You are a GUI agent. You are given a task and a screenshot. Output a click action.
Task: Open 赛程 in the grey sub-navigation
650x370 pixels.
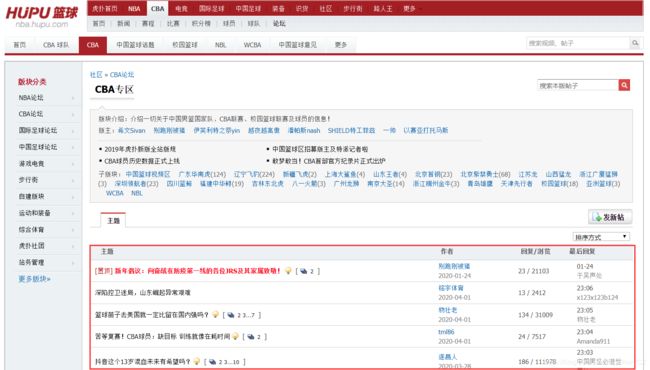(x=148, y=24)
